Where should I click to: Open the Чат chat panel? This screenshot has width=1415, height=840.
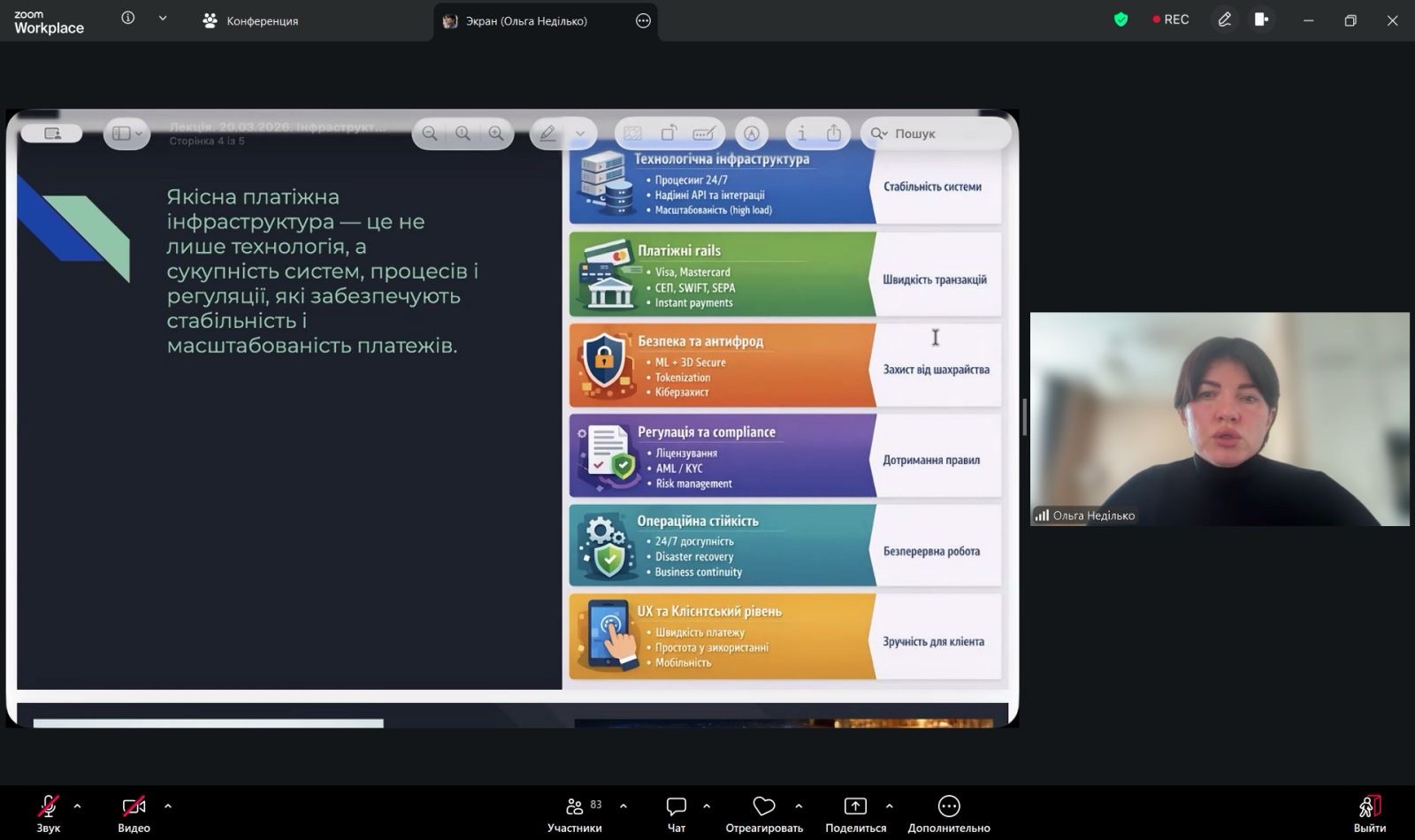677,806
